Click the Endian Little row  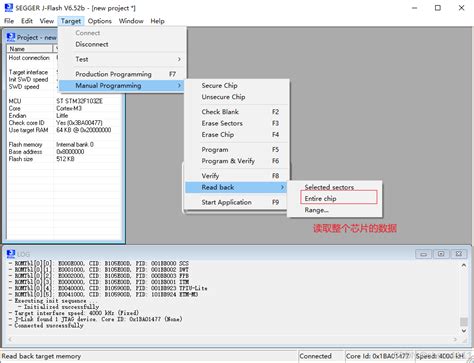coord(64,116)
